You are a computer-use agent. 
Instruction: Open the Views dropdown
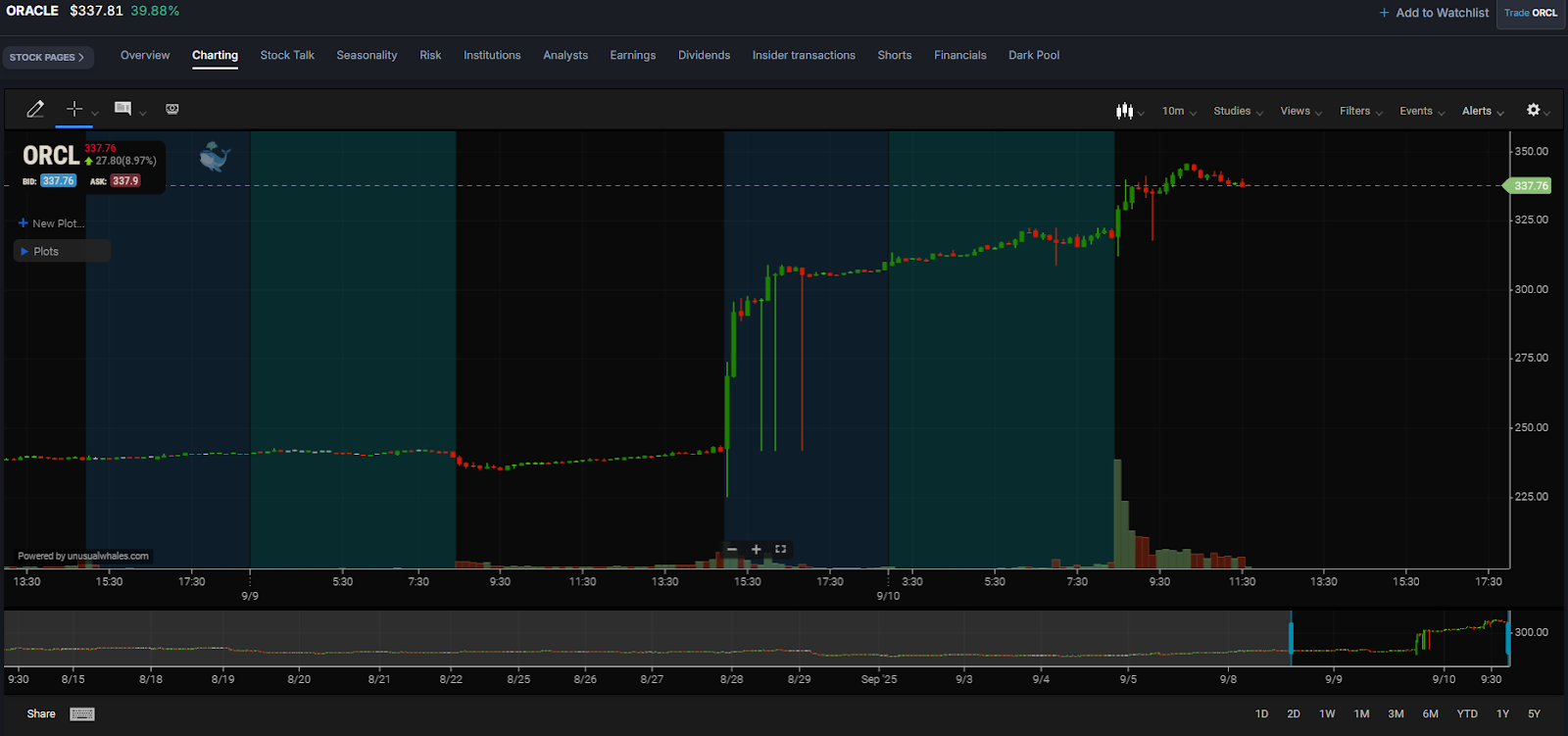tap(1300, 111)
